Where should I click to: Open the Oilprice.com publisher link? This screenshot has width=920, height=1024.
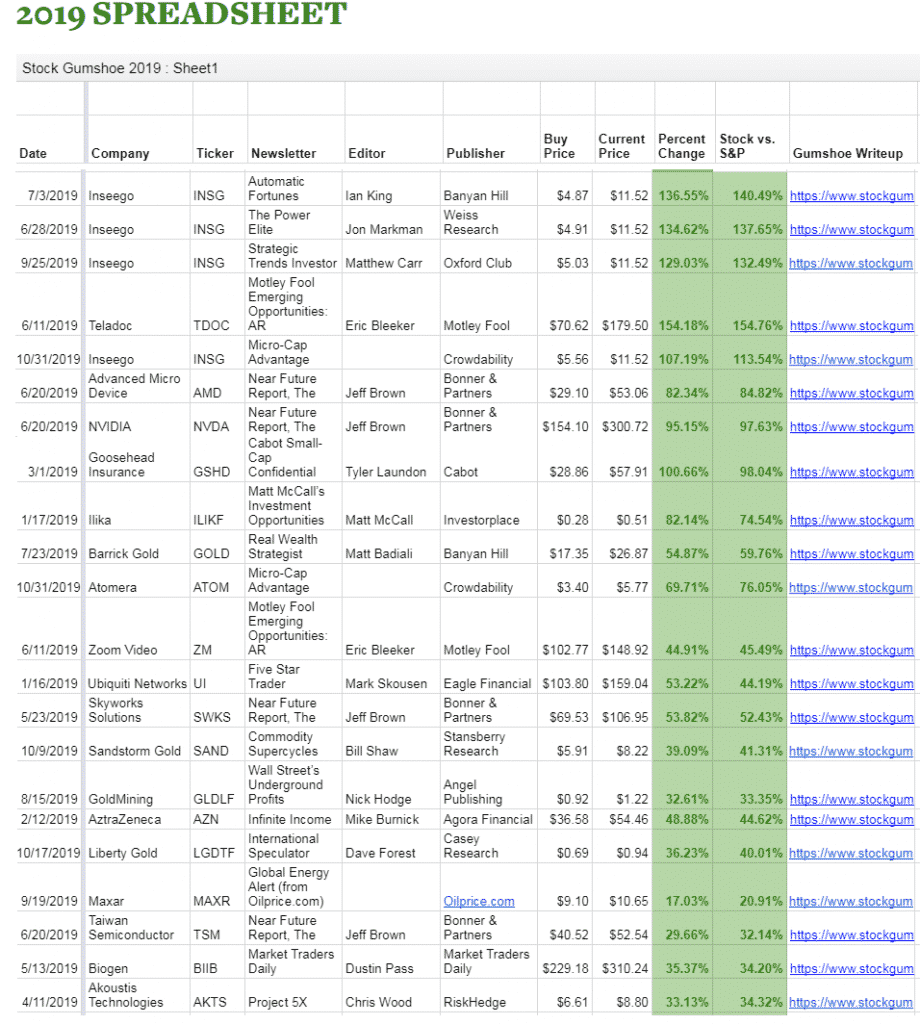479,901
